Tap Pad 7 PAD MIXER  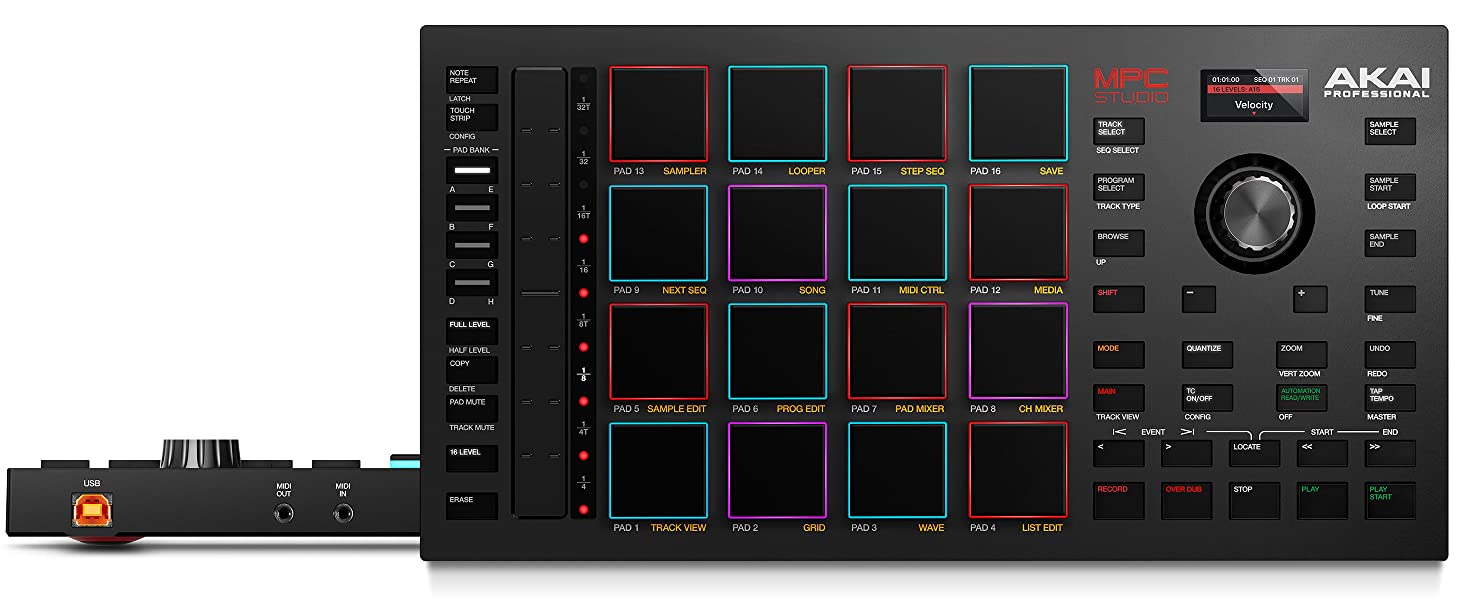(x=897, y=352)
